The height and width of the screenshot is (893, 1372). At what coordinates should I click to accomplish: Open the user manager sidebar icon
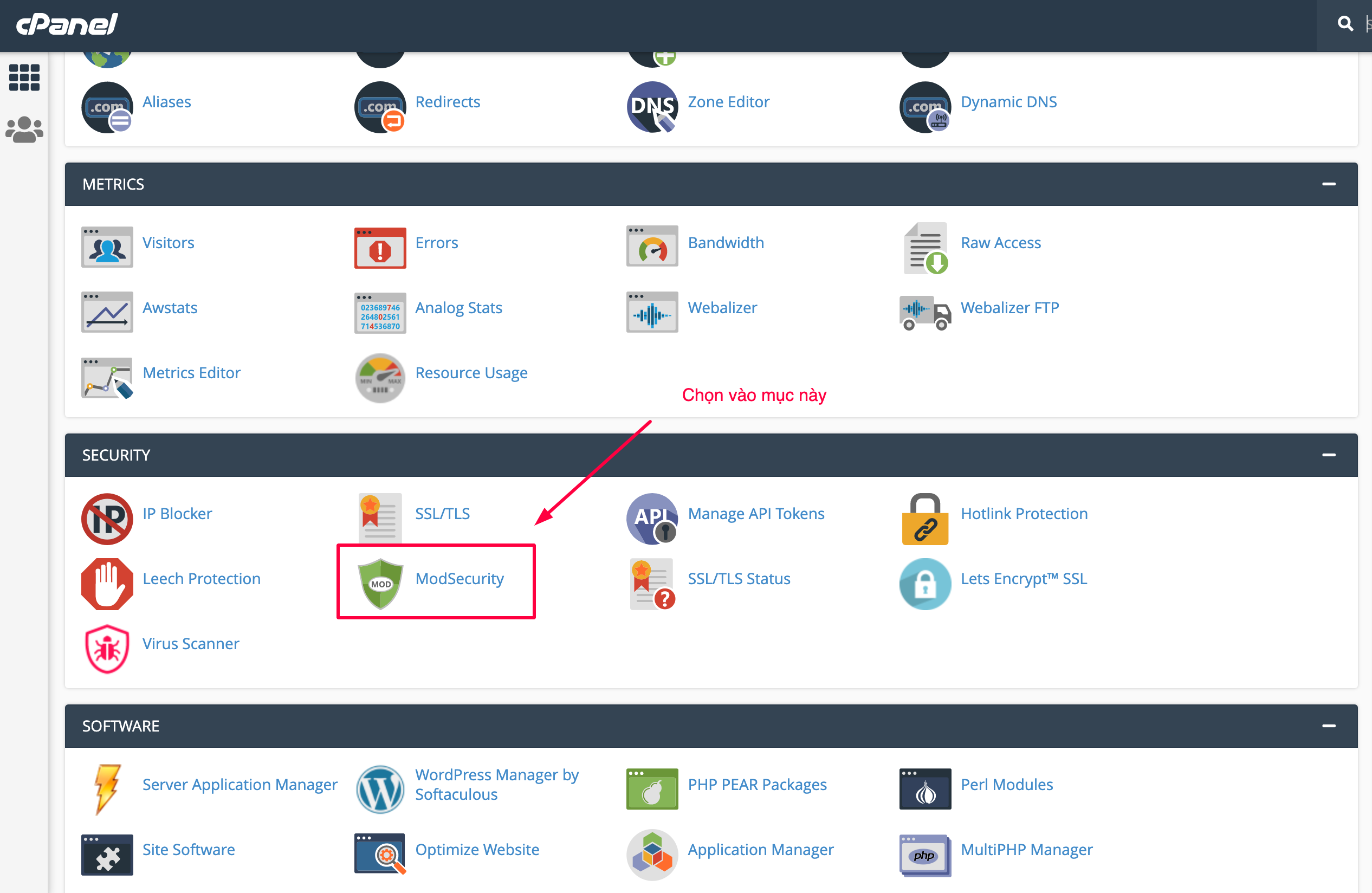pos(24,130)
